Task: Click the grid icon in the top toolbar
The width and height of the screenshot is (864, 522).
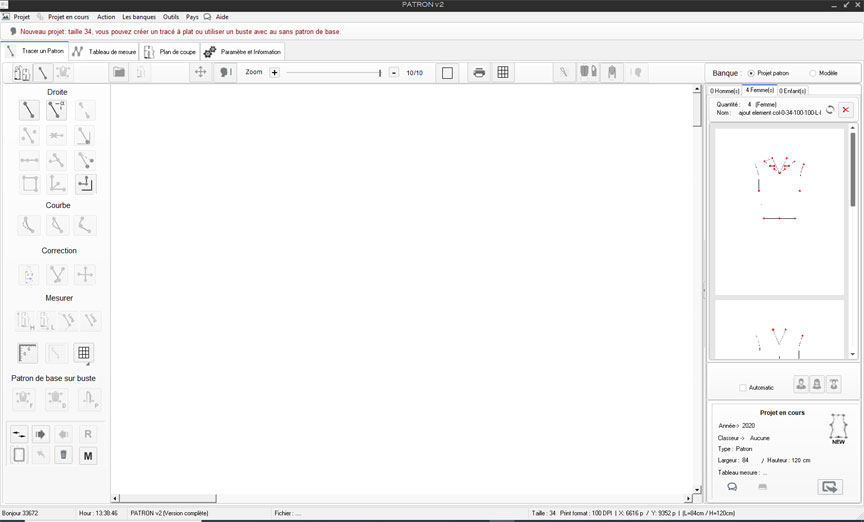Action: [503, 73]
